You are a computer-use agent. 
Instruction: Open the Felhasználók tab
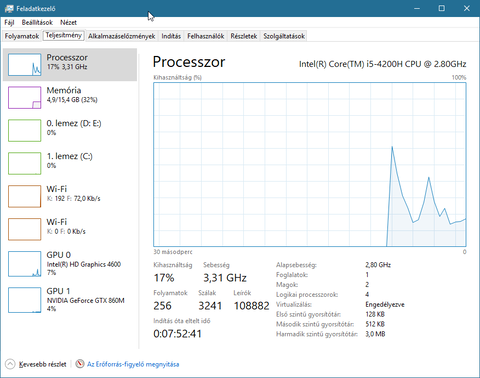pos(206,36)
